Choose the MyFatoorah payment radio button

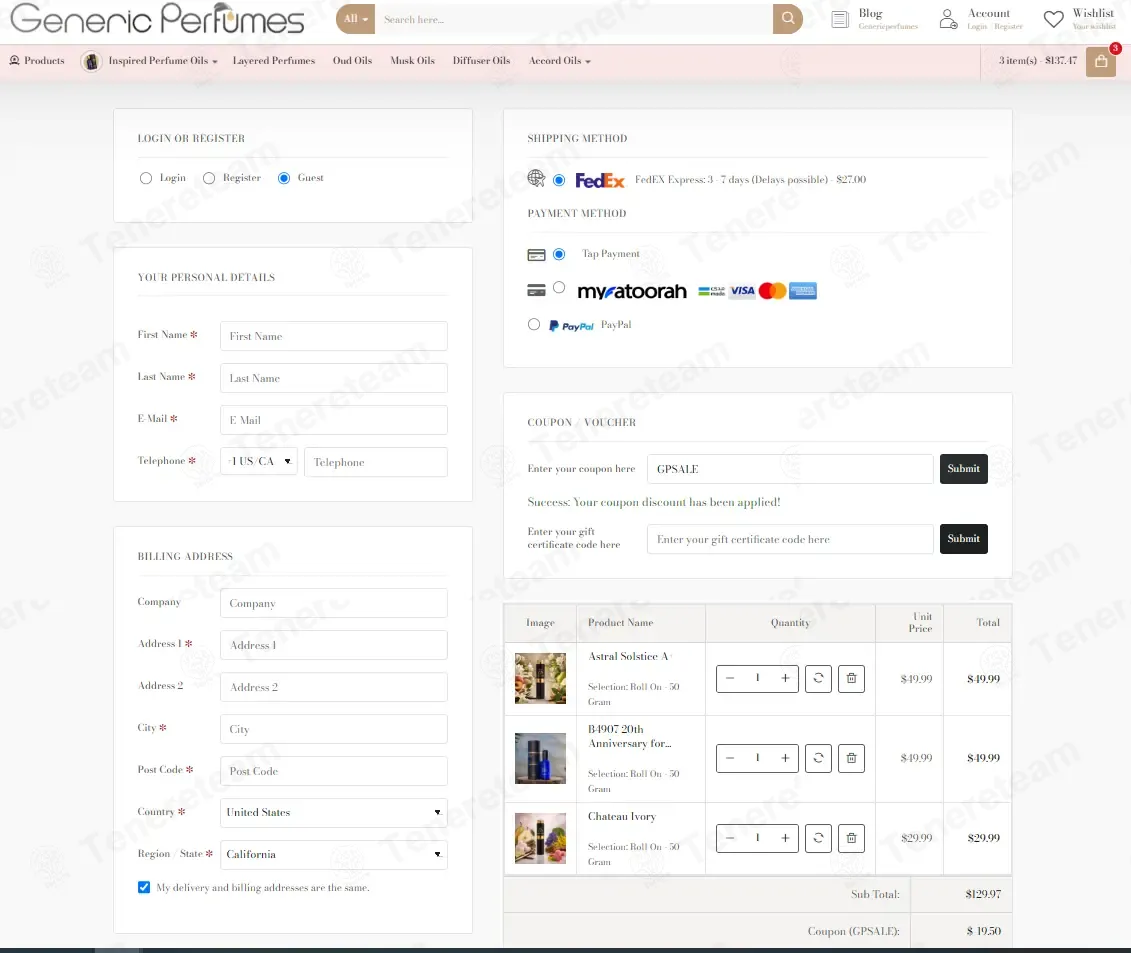click(559, 288)
